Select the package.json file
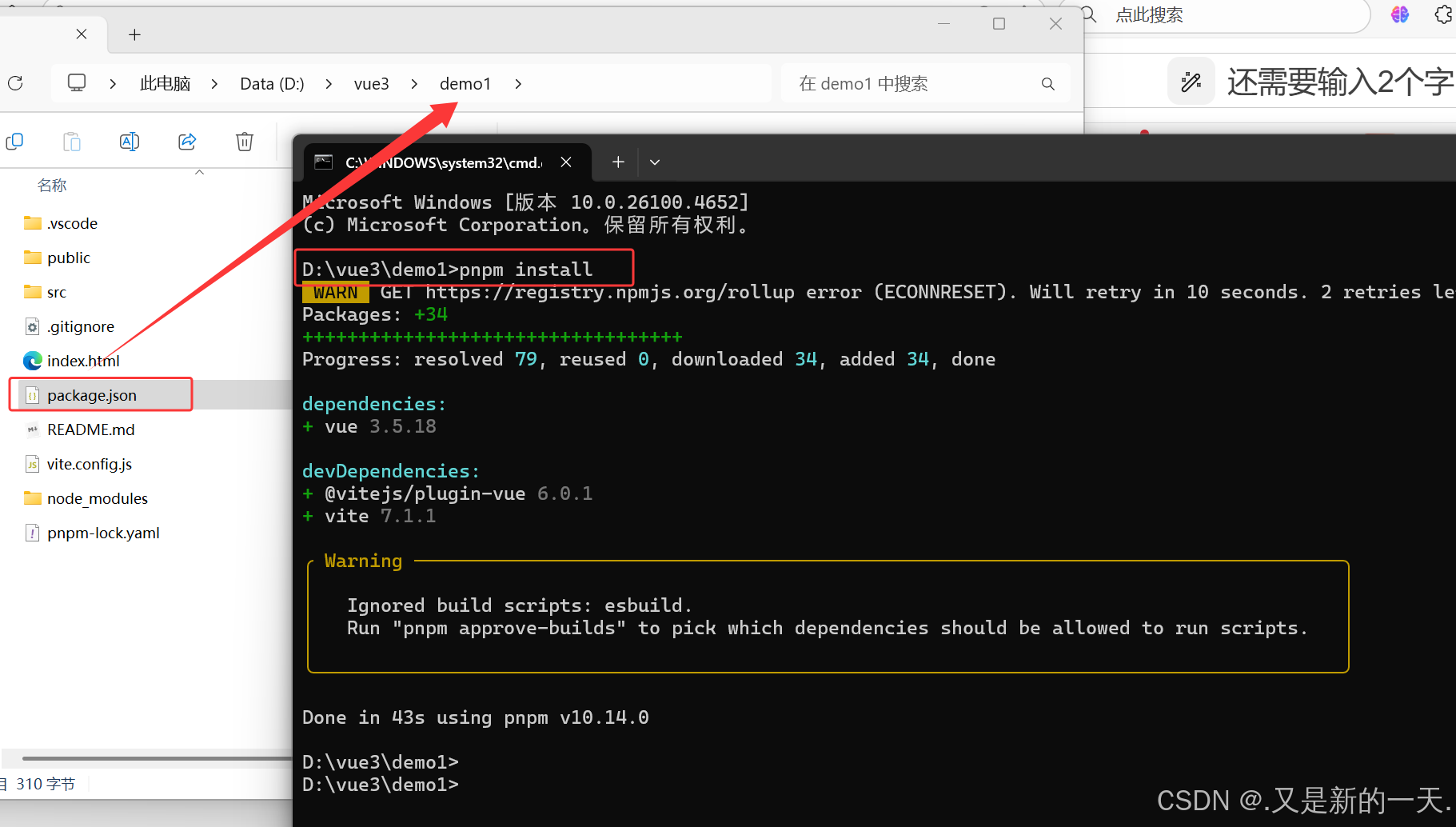The width and height of the screenshot is (1456, 827). [x=92, y=395]
